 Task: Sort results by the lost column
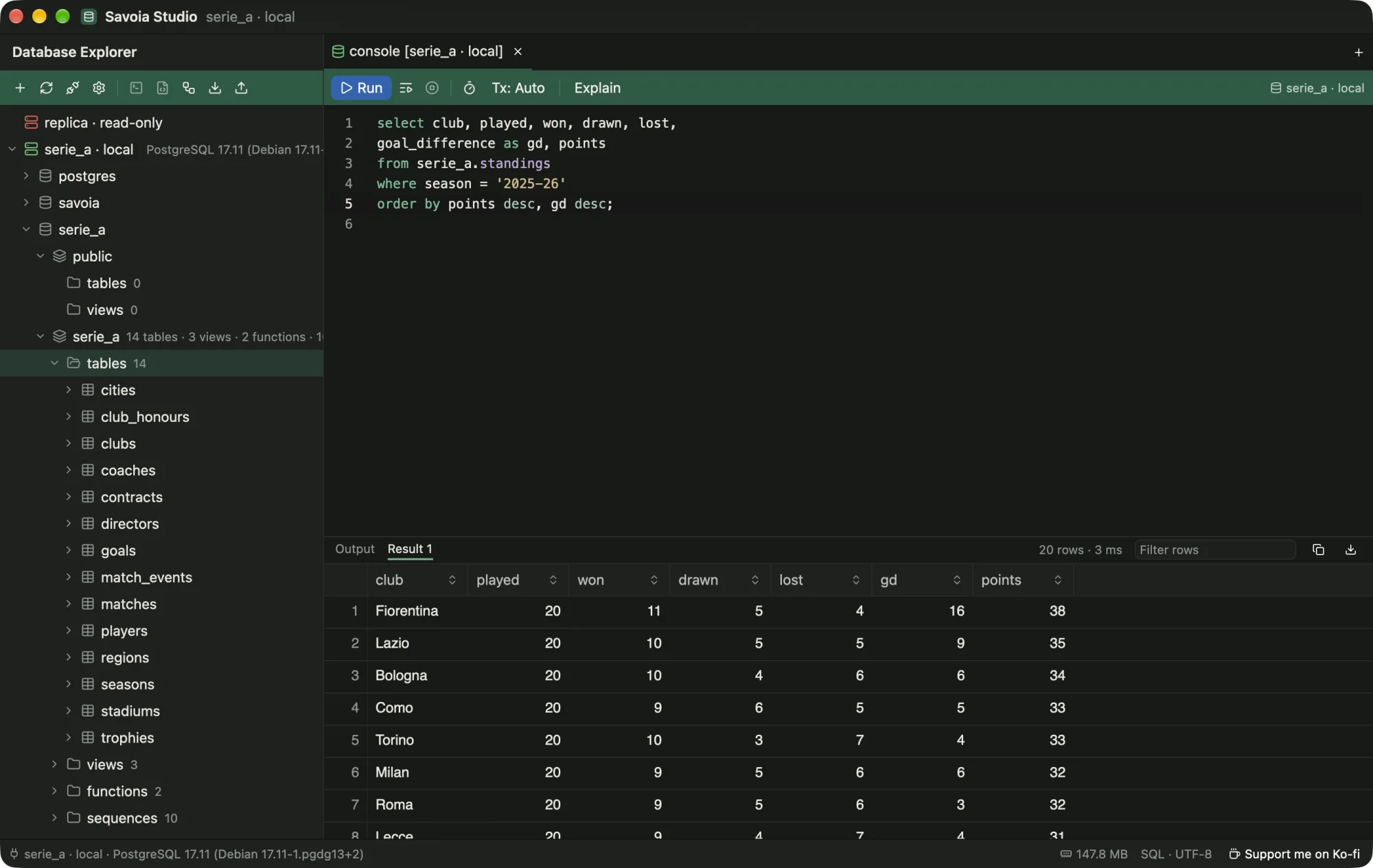820,580
